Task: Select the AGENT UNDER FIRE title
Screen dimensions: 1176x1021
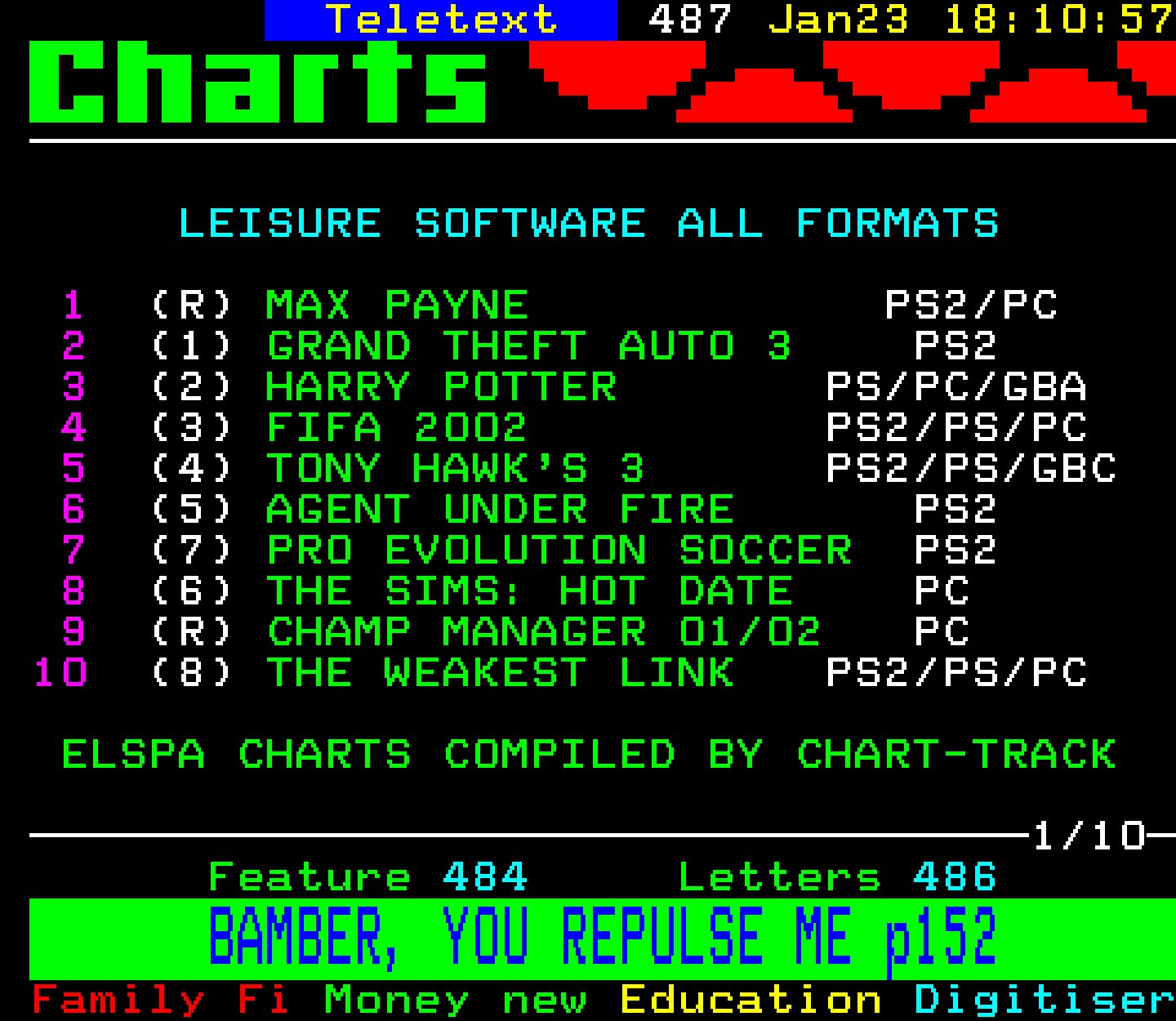Action: click(x=500, y=510)
